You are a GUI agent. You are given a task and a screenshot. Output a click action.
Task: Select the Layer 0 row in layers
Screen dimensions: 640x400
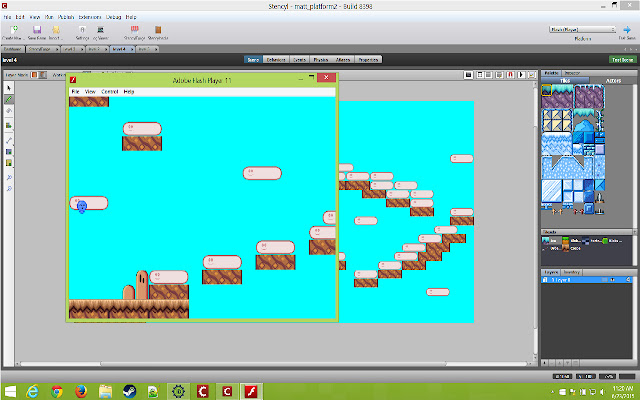click(587, 280)
